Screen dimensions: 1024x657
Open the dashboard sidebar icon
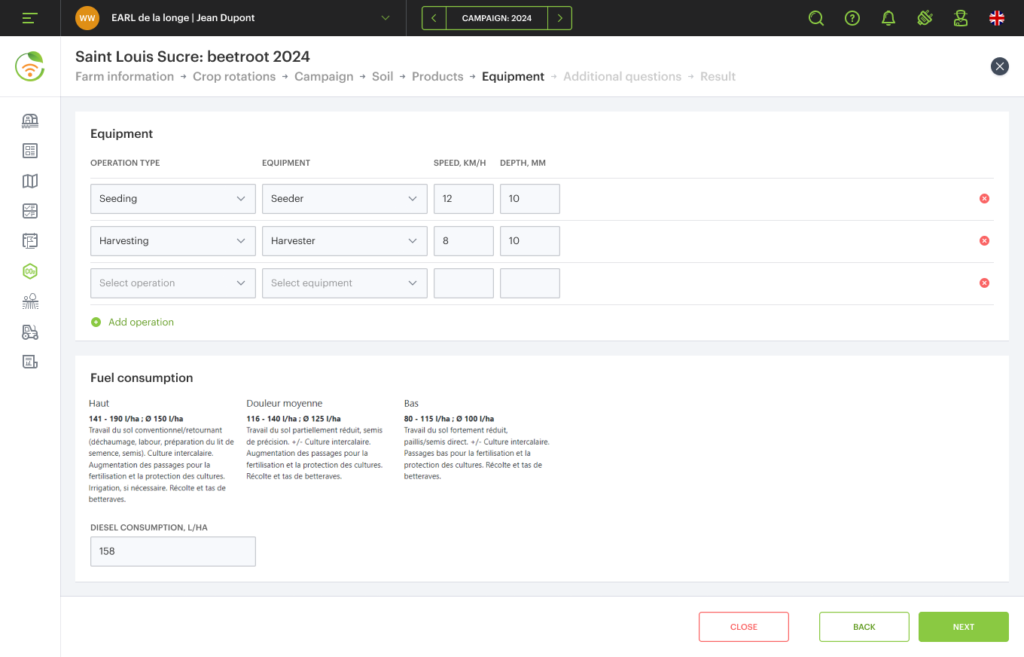coord(30,151)
